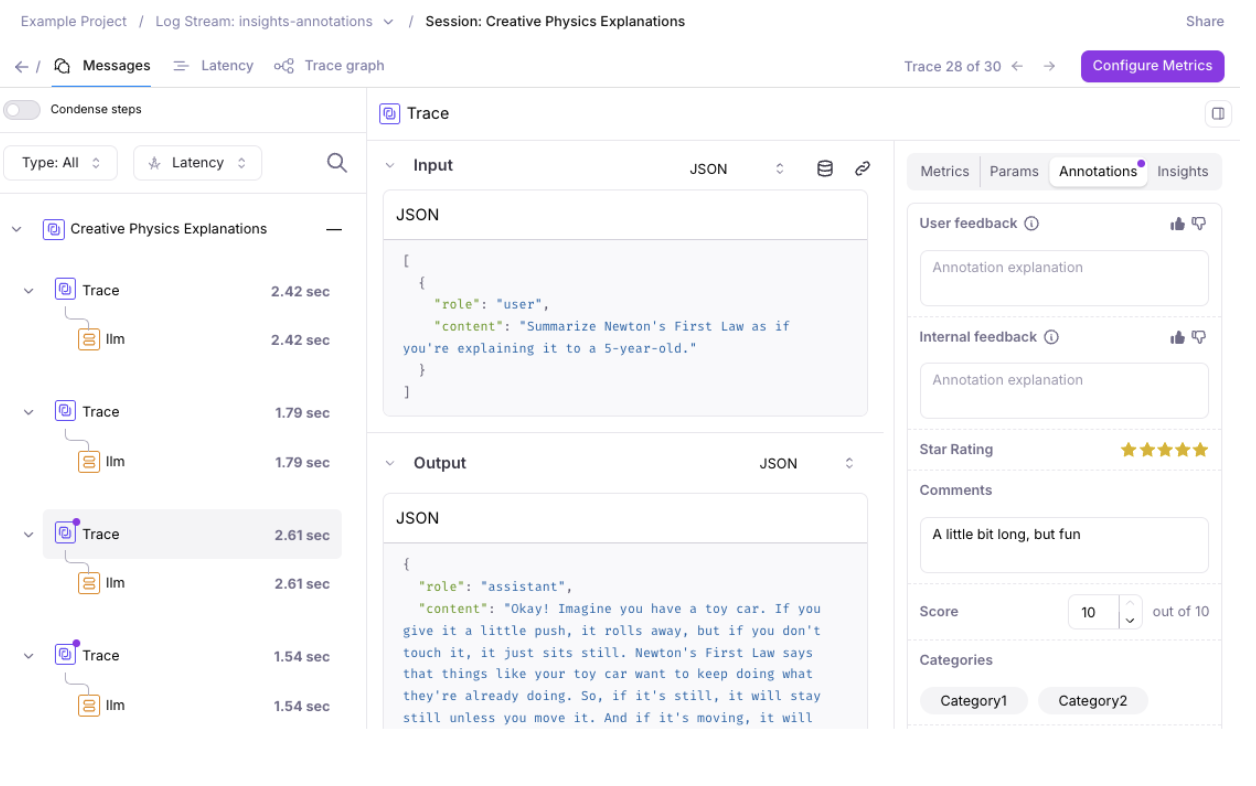Viewport: 1256px width, 786px height.
Task: Click the database icon in Input header
Action: [825, 169]
